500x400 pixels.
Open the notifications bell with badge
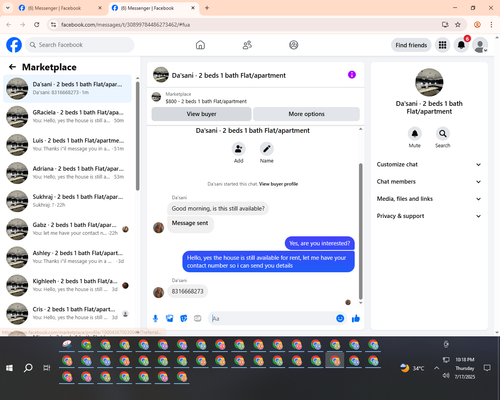[x=461, y=45]
